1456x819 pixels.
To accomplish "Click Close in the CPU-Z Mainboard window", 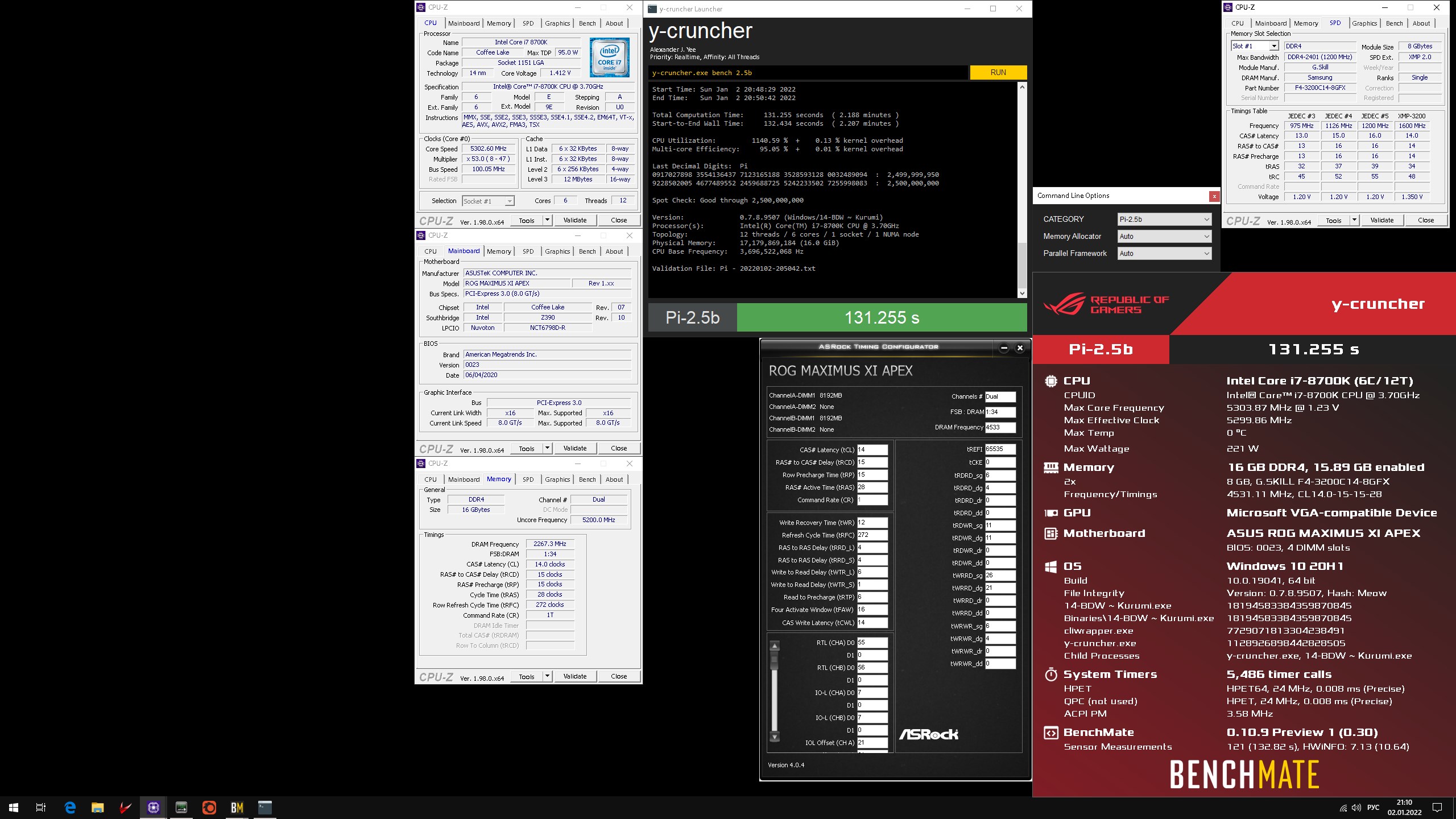I will tap(619, 448).
